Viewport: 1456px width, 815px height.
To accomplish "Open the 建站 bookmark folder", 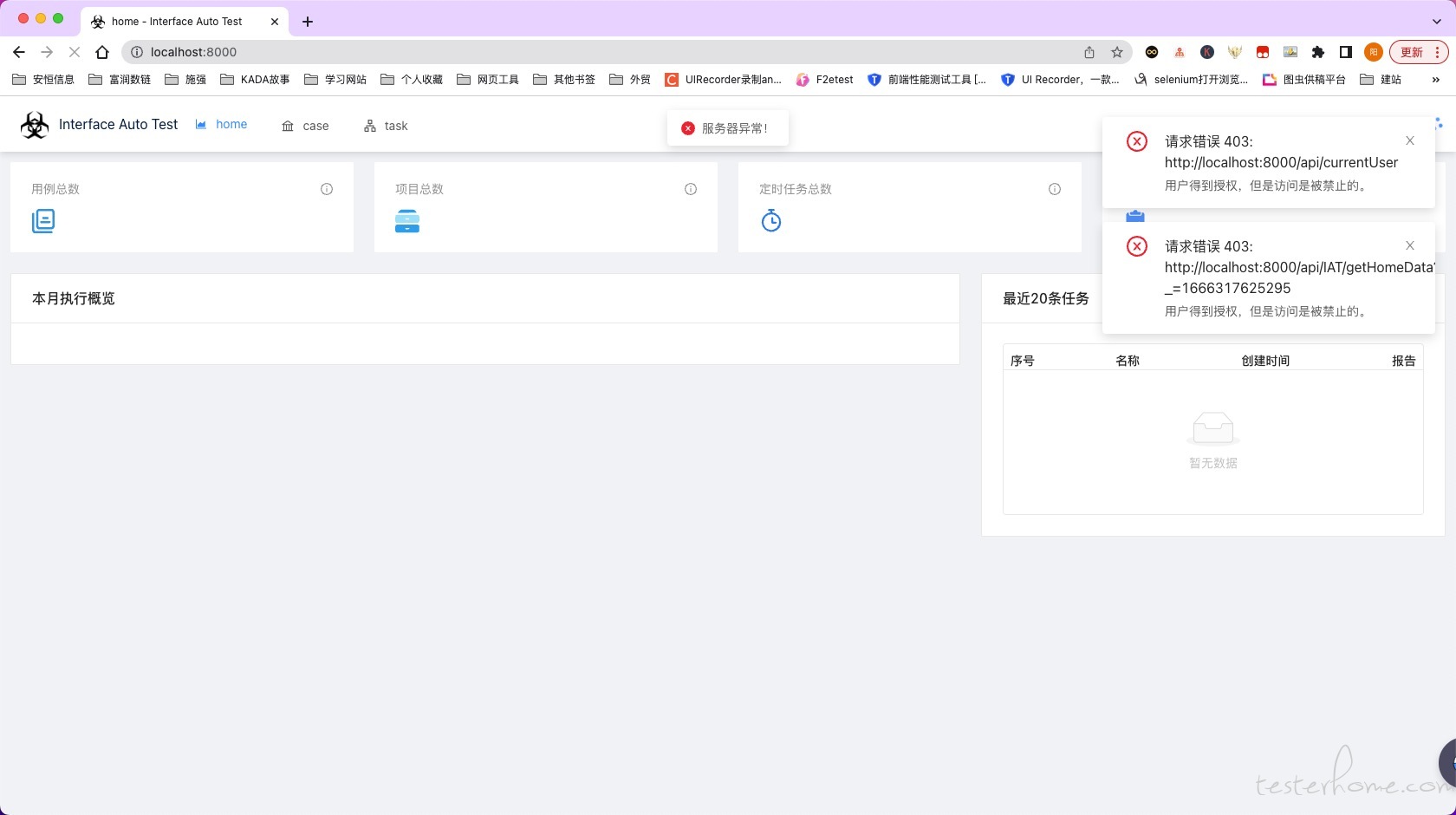I will (x=1381, y=80).
